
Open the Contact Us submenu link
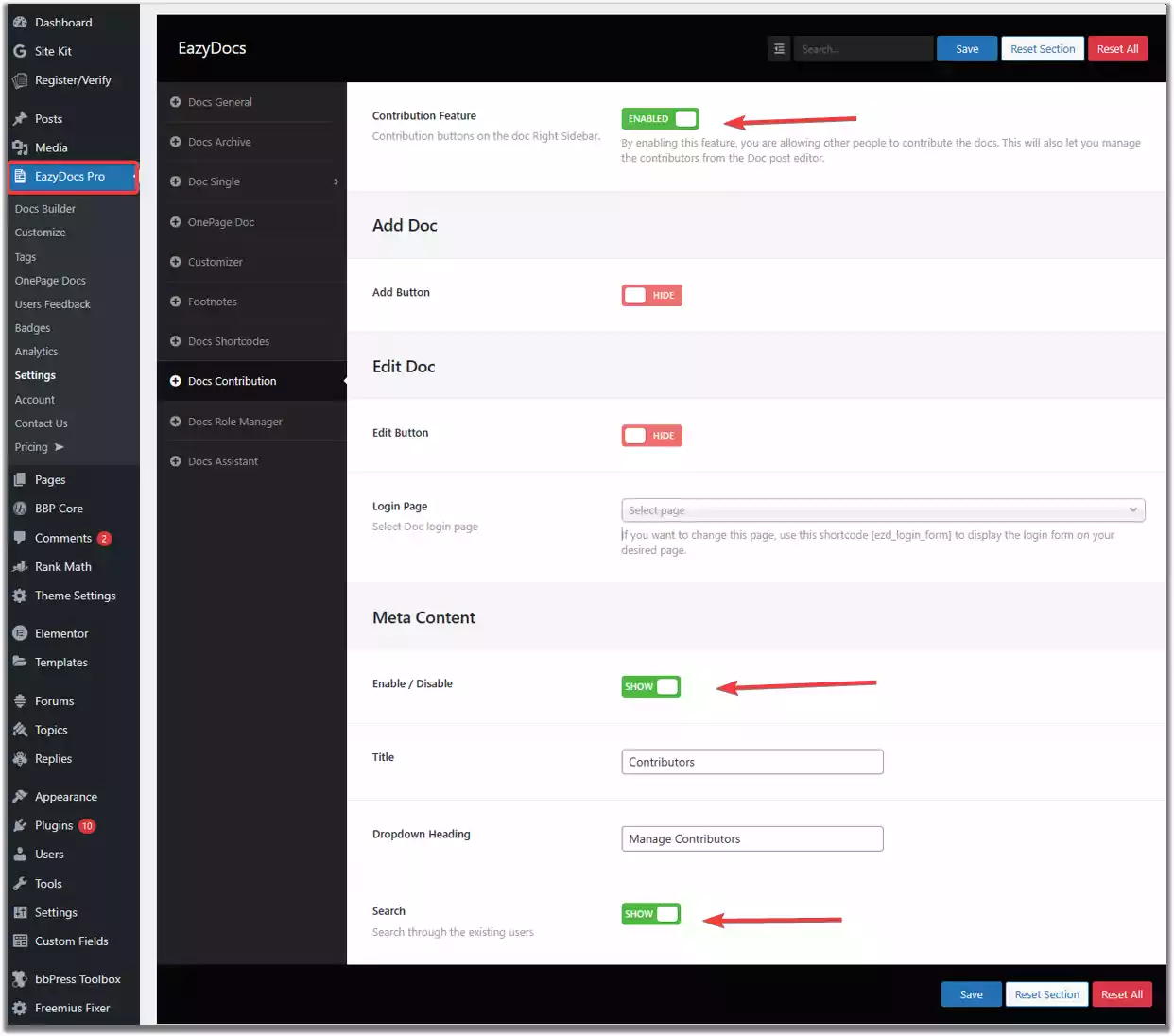[x=42, y=423]
